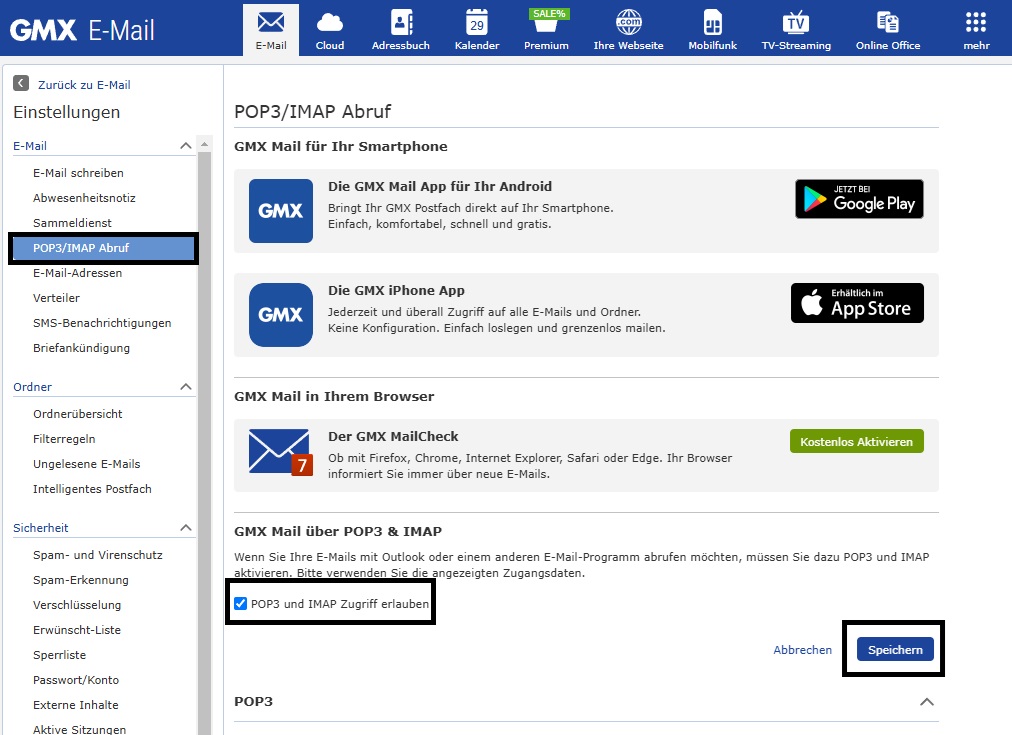1012x735 pixels.
Task: Select E-Mail-Adressen in settings menu
Action: (x=77, y=273)
